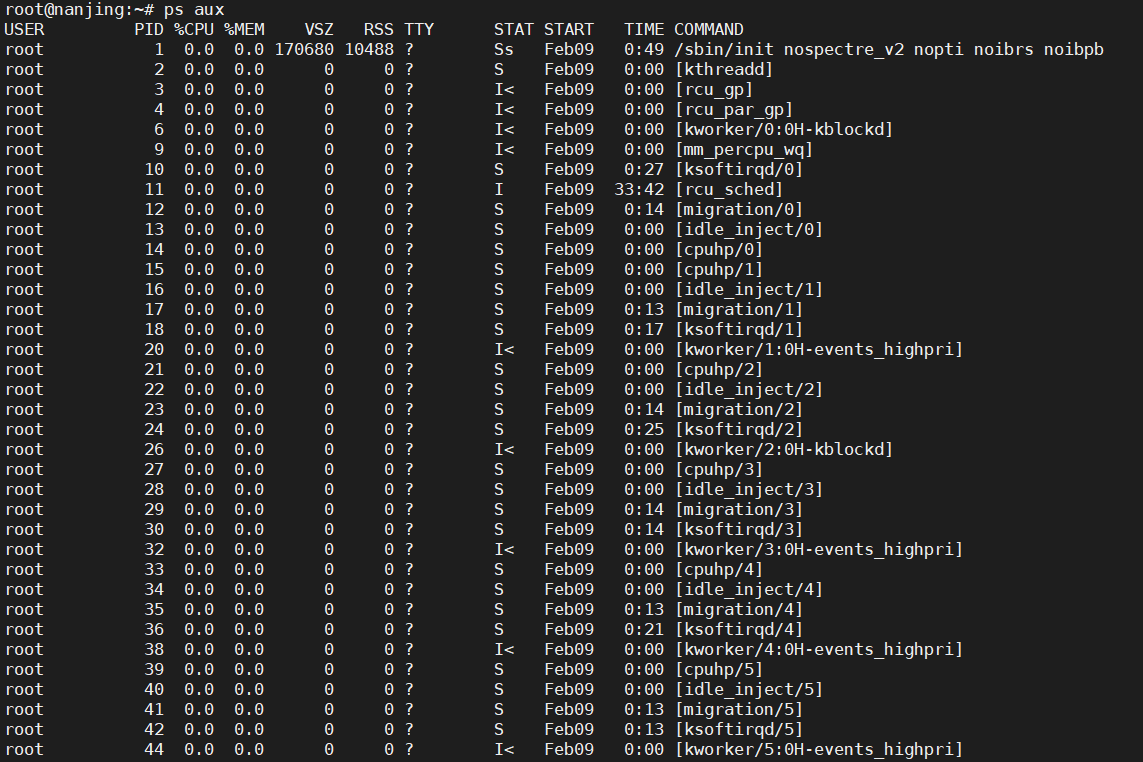Click the [rcu_sched] process entry
This screenshot has width=1143, height=762.
pos(729,189)
